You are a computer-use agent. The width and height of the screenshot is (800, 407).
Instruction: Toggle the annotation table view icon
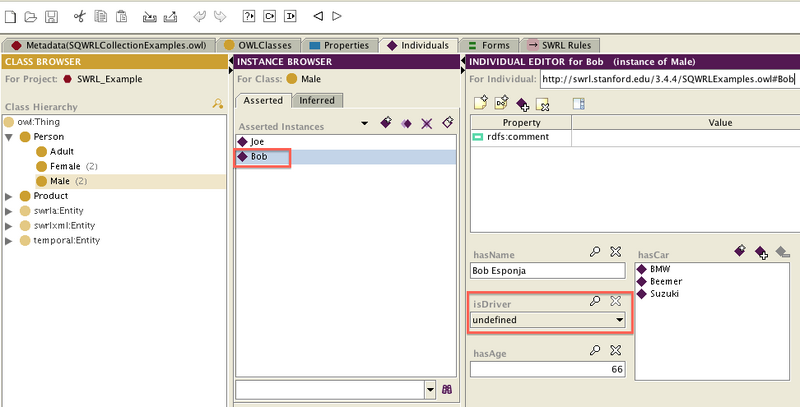pos(579,104)
